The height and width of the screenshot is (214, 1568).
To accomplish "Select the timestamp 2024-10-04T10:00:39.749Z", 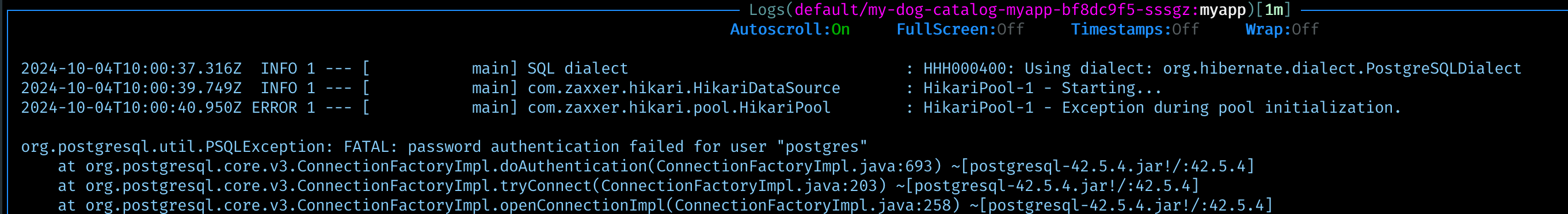I will coord(131,87).
